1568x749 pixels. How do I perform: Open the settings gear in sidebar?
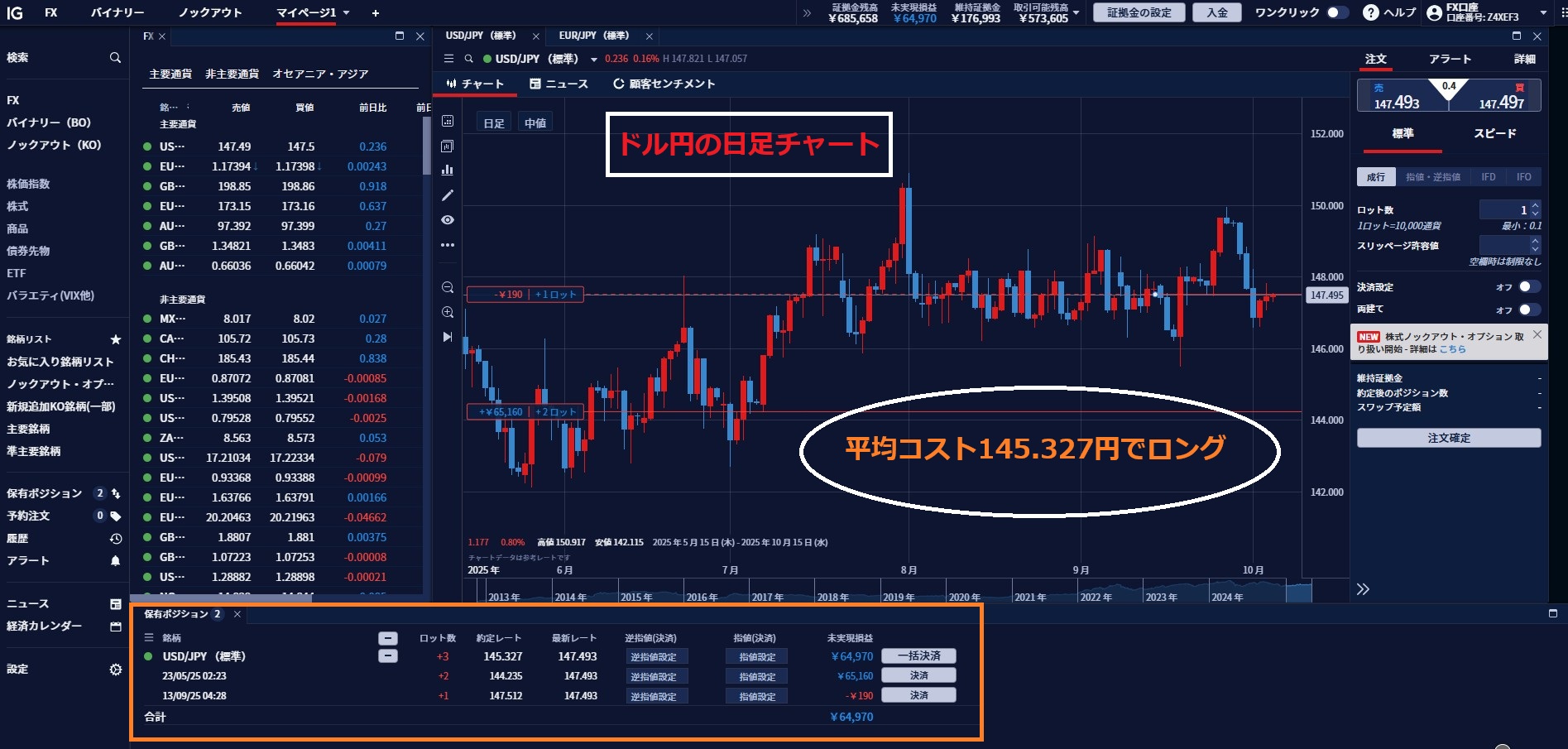tap(115, 670)
